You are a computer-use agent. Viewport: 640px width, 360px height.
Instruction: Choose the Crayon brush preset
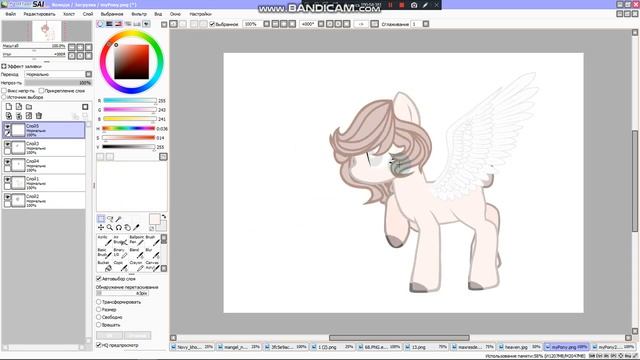click(136, 266)
